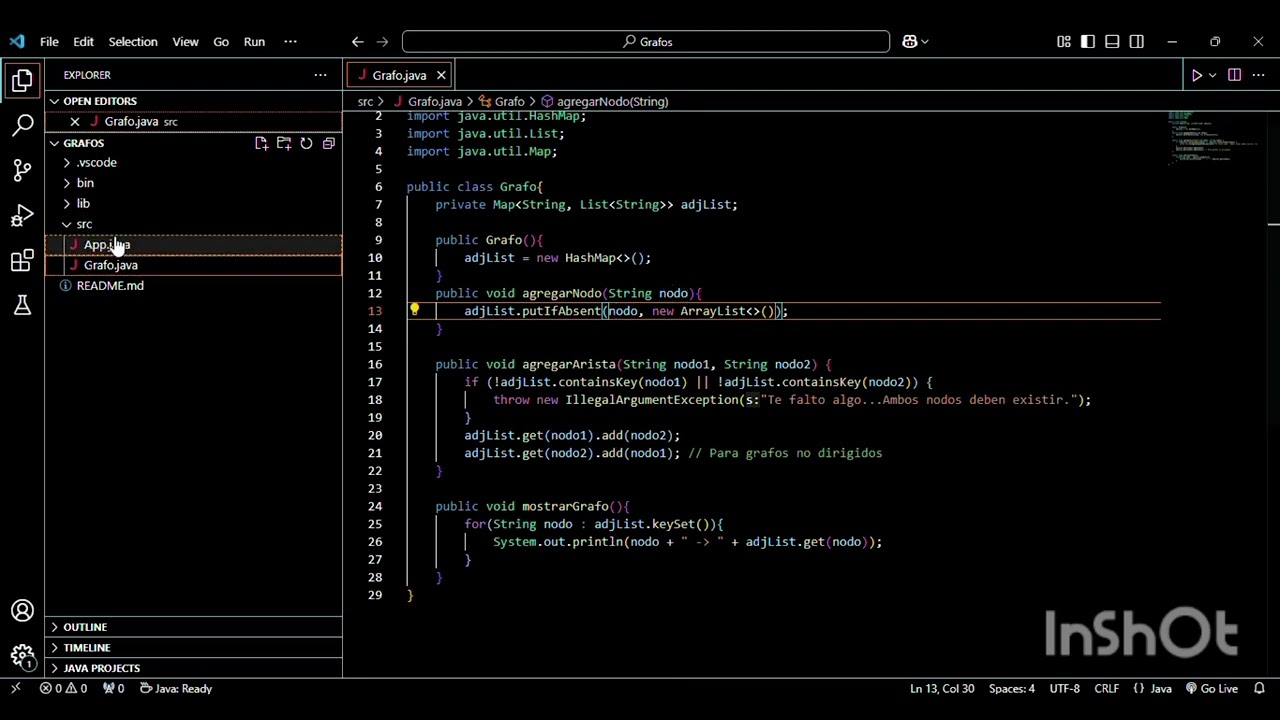Change line endings via CRLF
The image size is (1280, 720).
(1107, 688)
